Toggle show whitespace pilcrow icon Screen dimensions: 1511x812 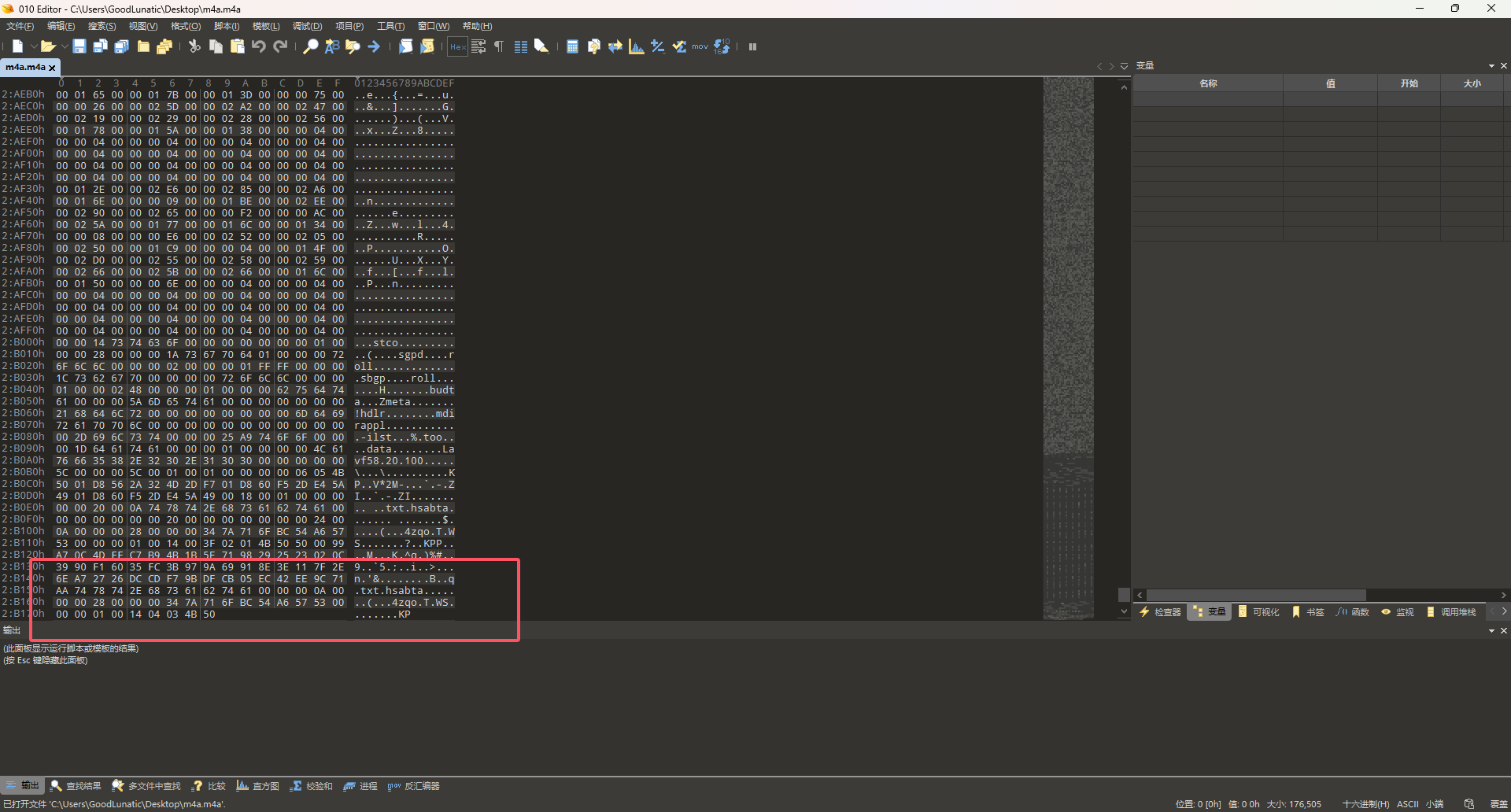point(499,46)
